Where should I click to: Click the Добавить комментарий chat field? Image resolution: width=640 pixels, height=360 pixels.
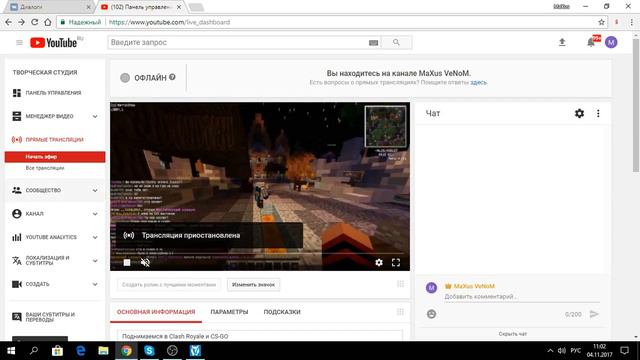[x=522, y=297]
